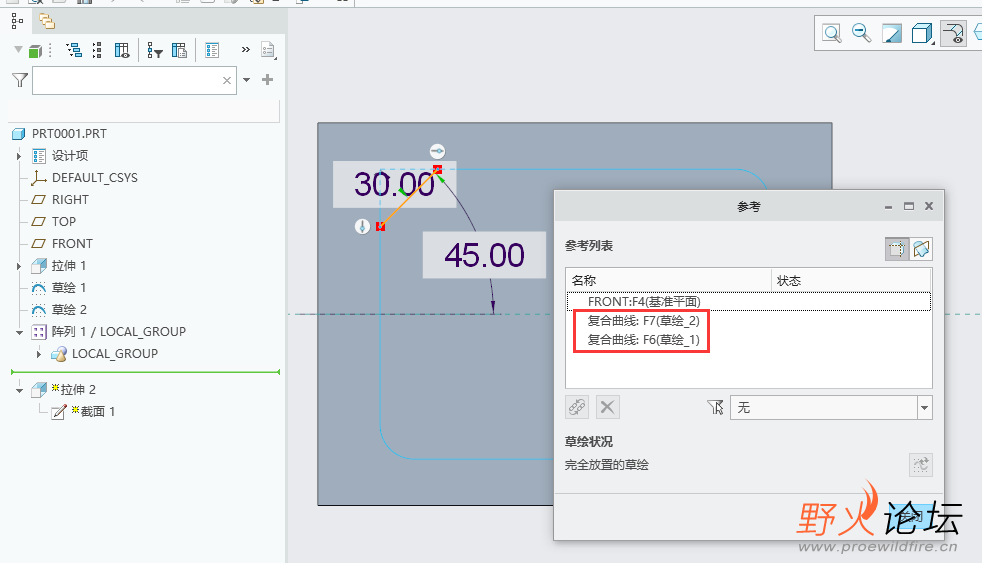Select 阵列 1 / LOCAL_GROUP pattern
Image resolution: width=982 pixels, height=563 pixels.
(118, 331)
